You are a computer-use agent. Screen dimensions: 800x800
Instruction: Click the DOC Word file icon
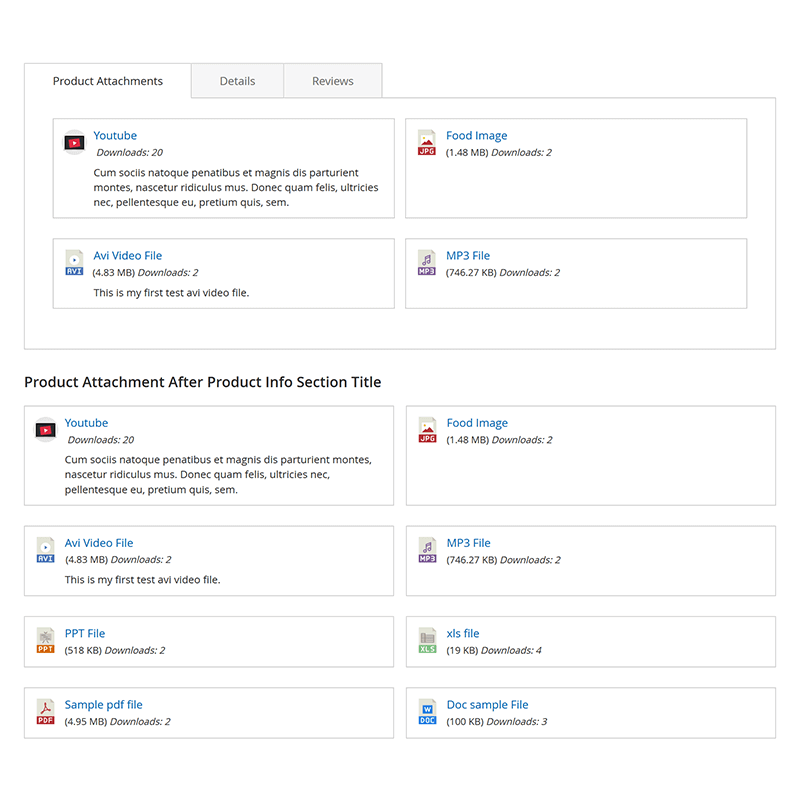428,712
